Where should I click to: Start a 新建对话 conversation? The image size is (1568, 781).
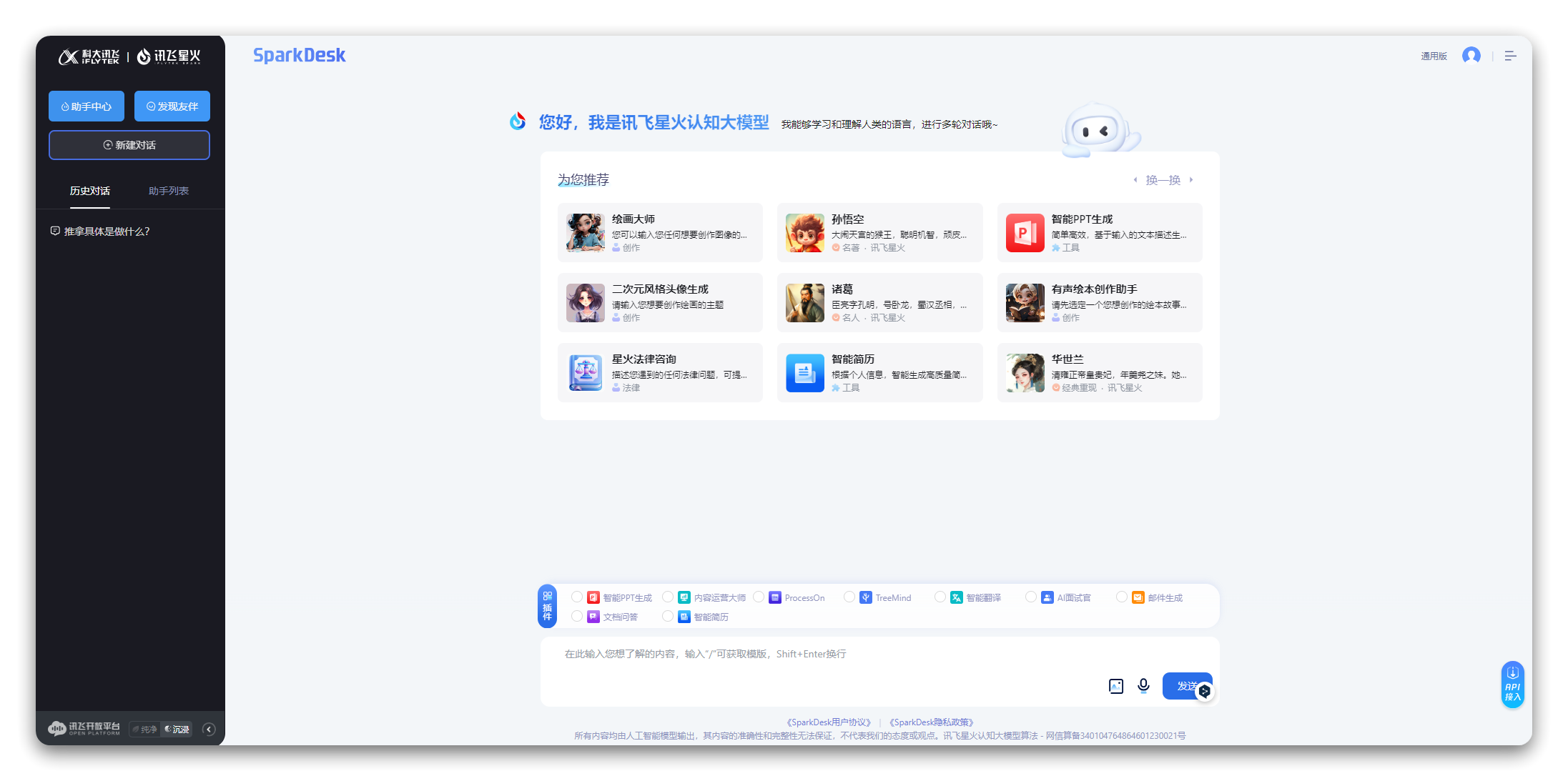coord(129,145)
